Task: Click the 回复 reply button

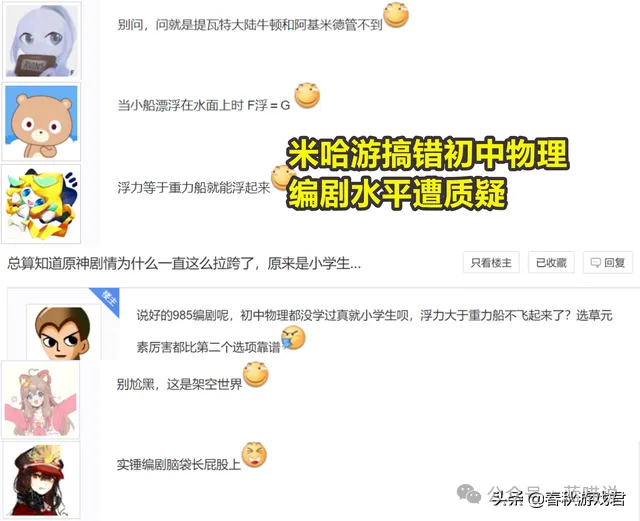Action: [608, 263]
